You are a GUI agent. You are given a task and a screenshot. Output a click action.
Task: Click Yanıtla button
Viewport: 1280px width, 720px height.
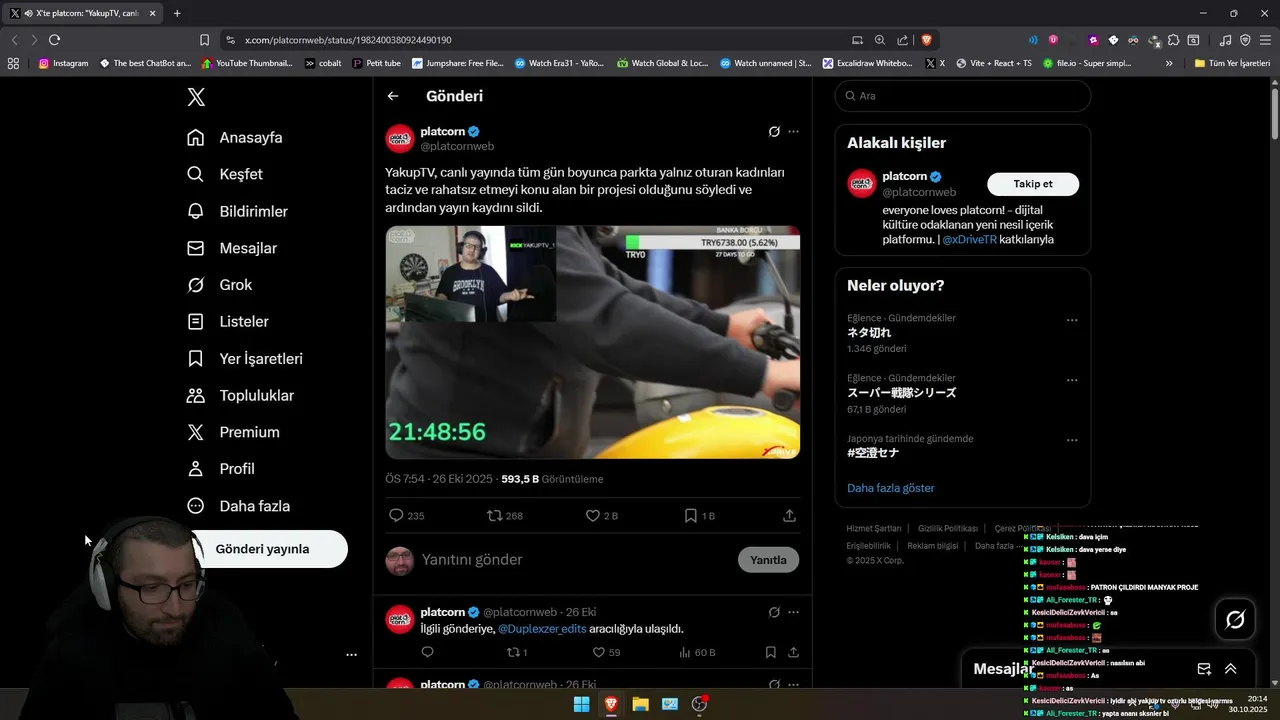[x=768, y=560]
